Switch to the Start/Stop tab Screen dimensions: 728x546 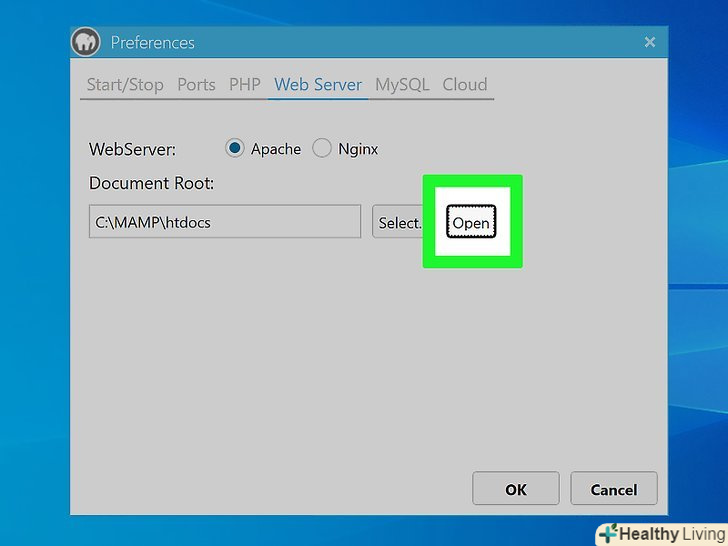[x=125, y=84]
